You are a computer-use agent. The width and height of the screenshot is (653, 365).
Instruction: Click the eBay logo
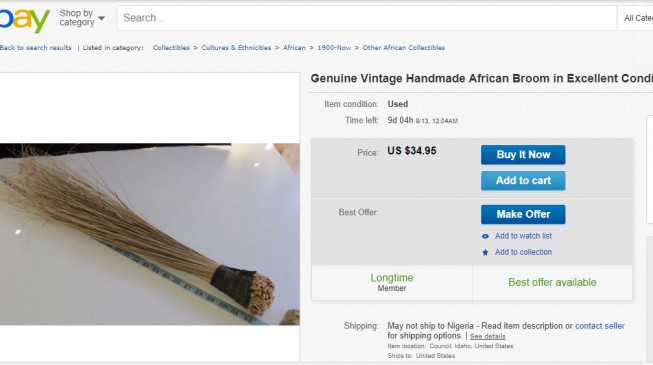24,20
